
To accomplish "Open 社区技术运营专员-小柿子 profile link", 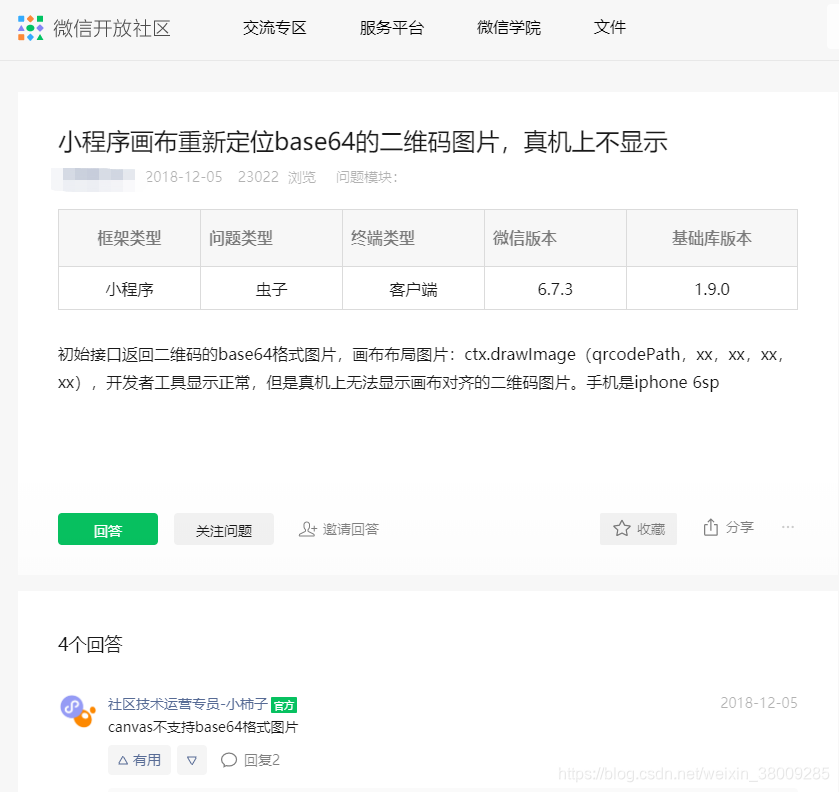I will [x=187, y=704].
